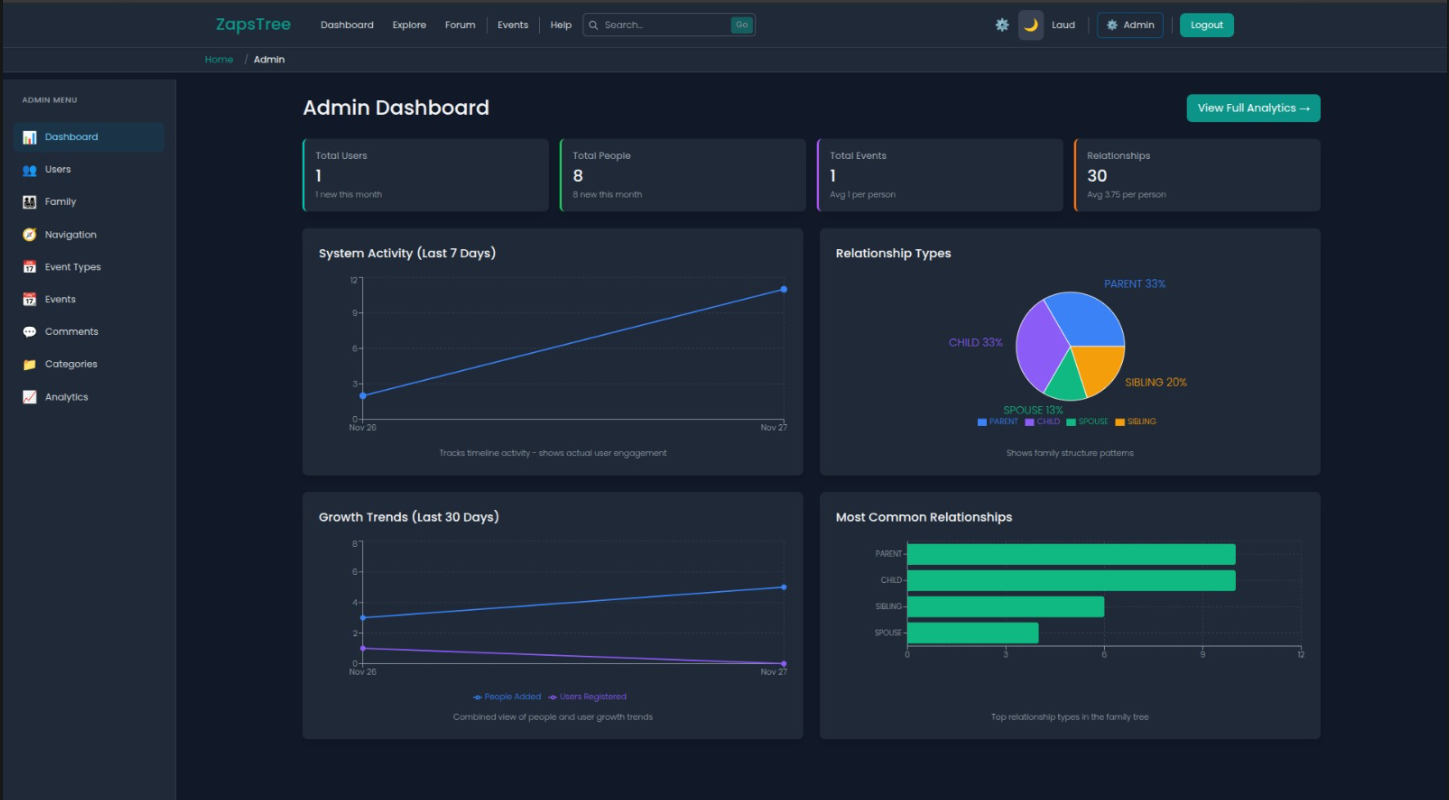Select the Analytics chart icon
The image size is (1449, 800).
pyautogui.click(x=29, y=397)
